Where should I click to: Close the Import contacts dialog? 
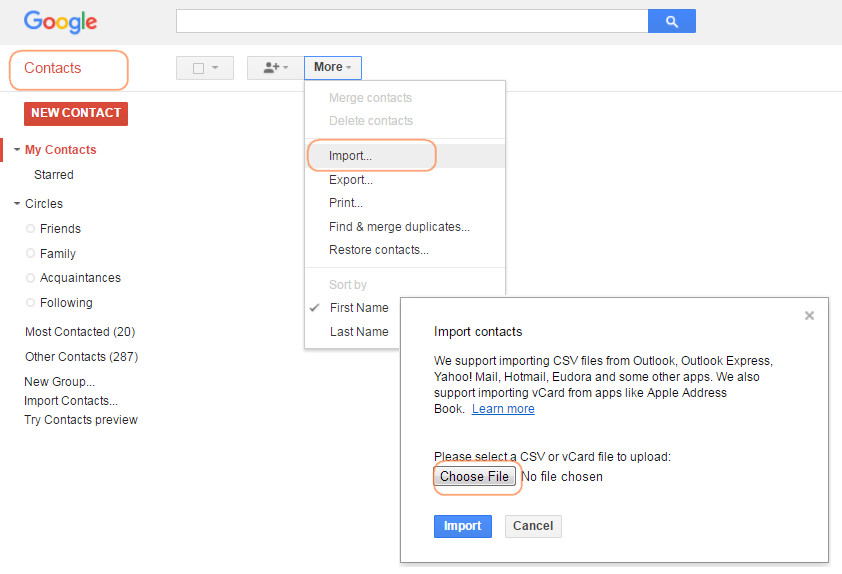[809, 316]
